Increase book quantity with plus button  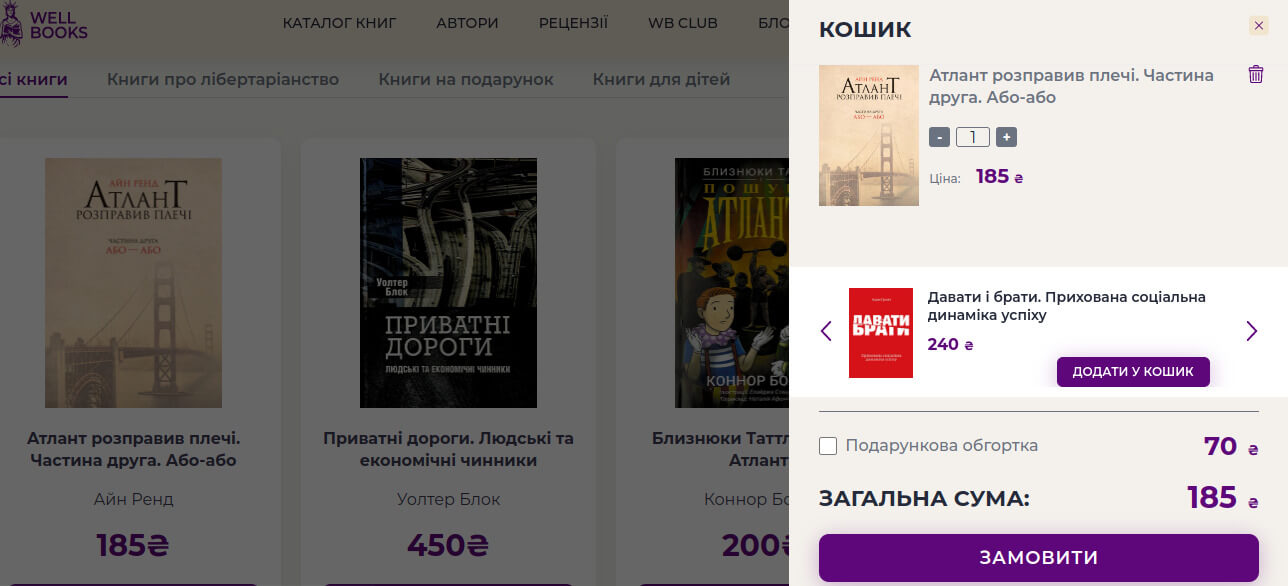click(1007, 137)
